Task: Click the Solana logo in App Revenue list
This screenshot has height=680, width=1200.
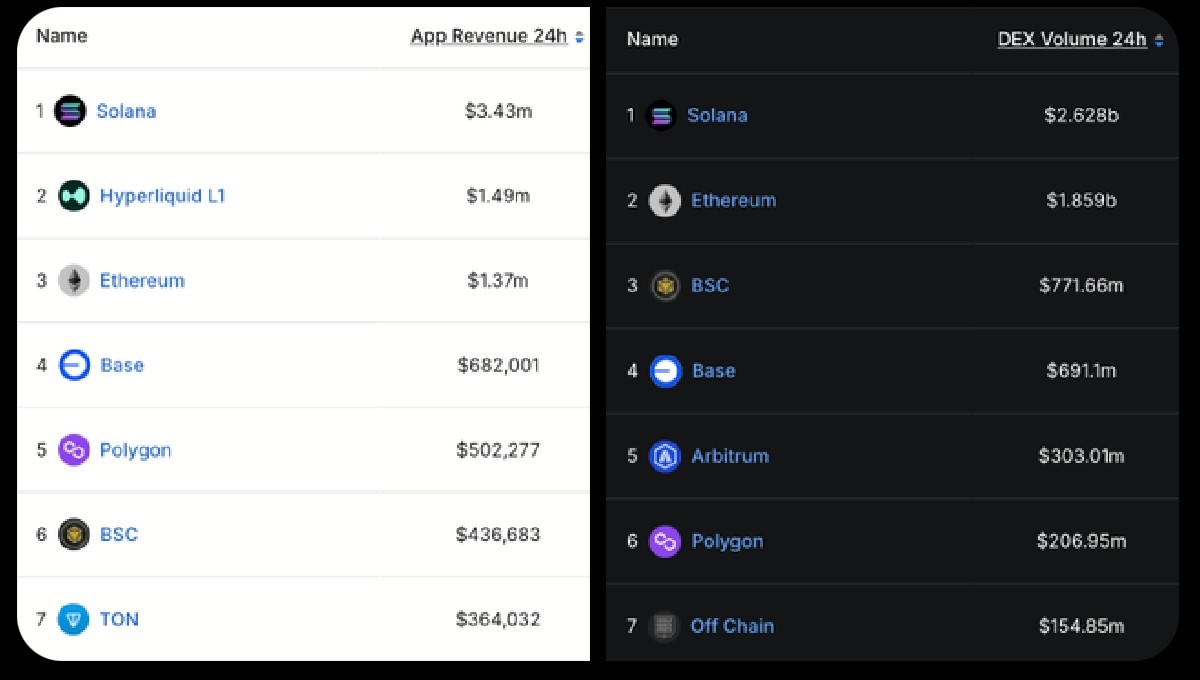Action: pyautogui.click(x=69, y=111)
